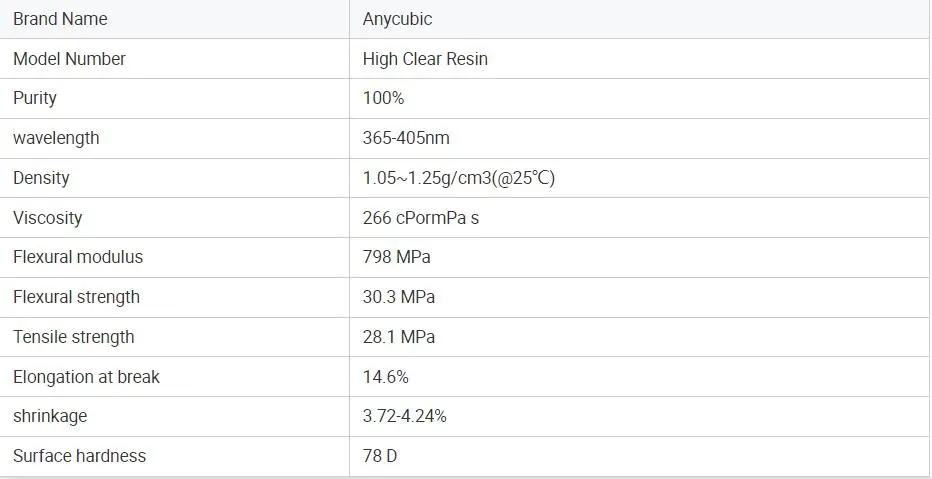The height and width of the screenshot is (479, 932).
Task: Click the Density row label
Action: [x=41, y=178]
